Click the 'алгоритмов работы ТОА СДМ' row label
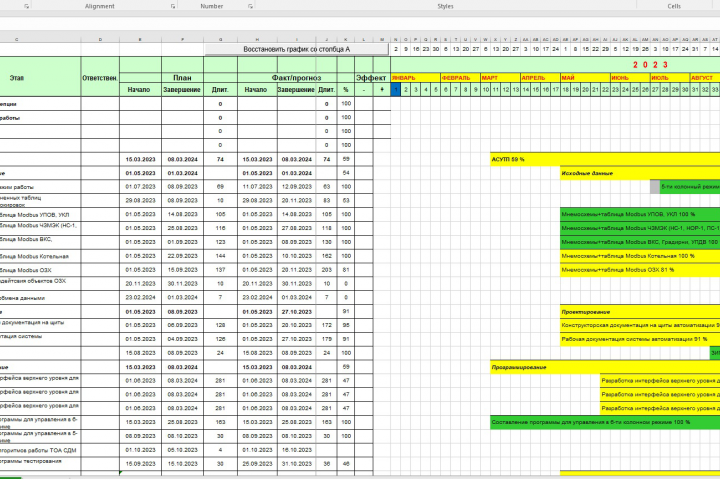 (x=38, y=450)
